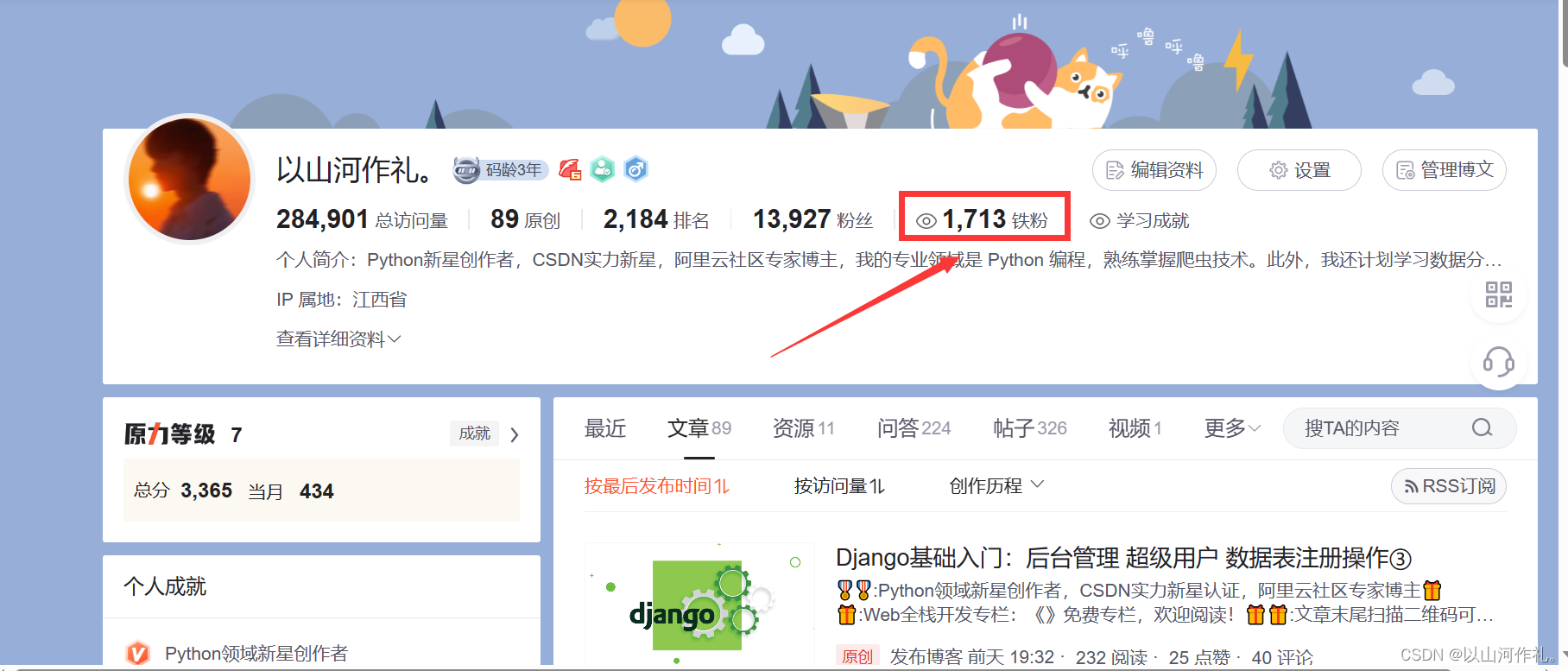
Task: Click the 2,184 排名 ranking stat
Action: coord(656,219)
